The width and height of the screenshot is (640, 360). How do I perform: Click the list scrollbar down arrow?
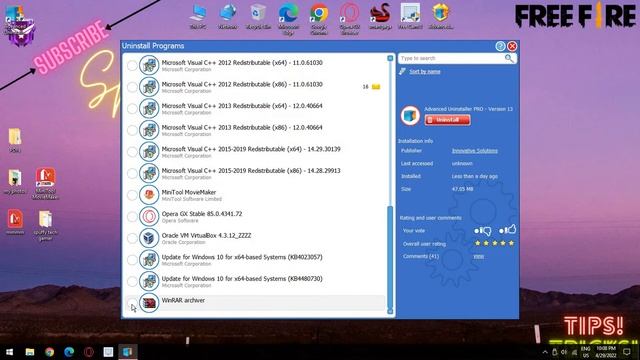click(390, 311)
